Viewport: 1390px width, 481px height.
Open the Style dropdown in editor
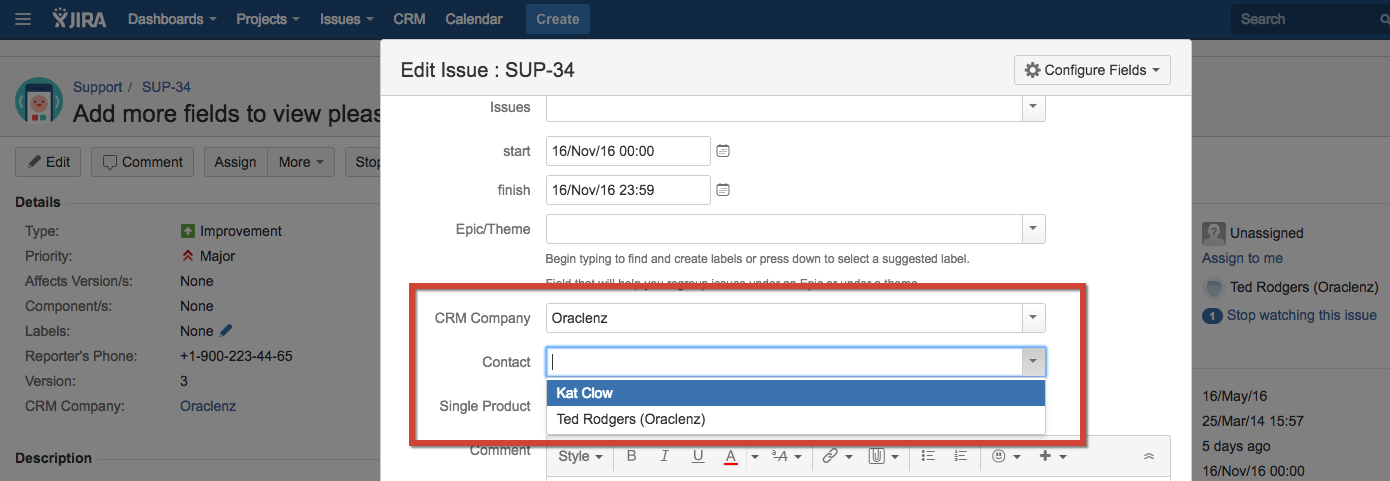[580, 456]
